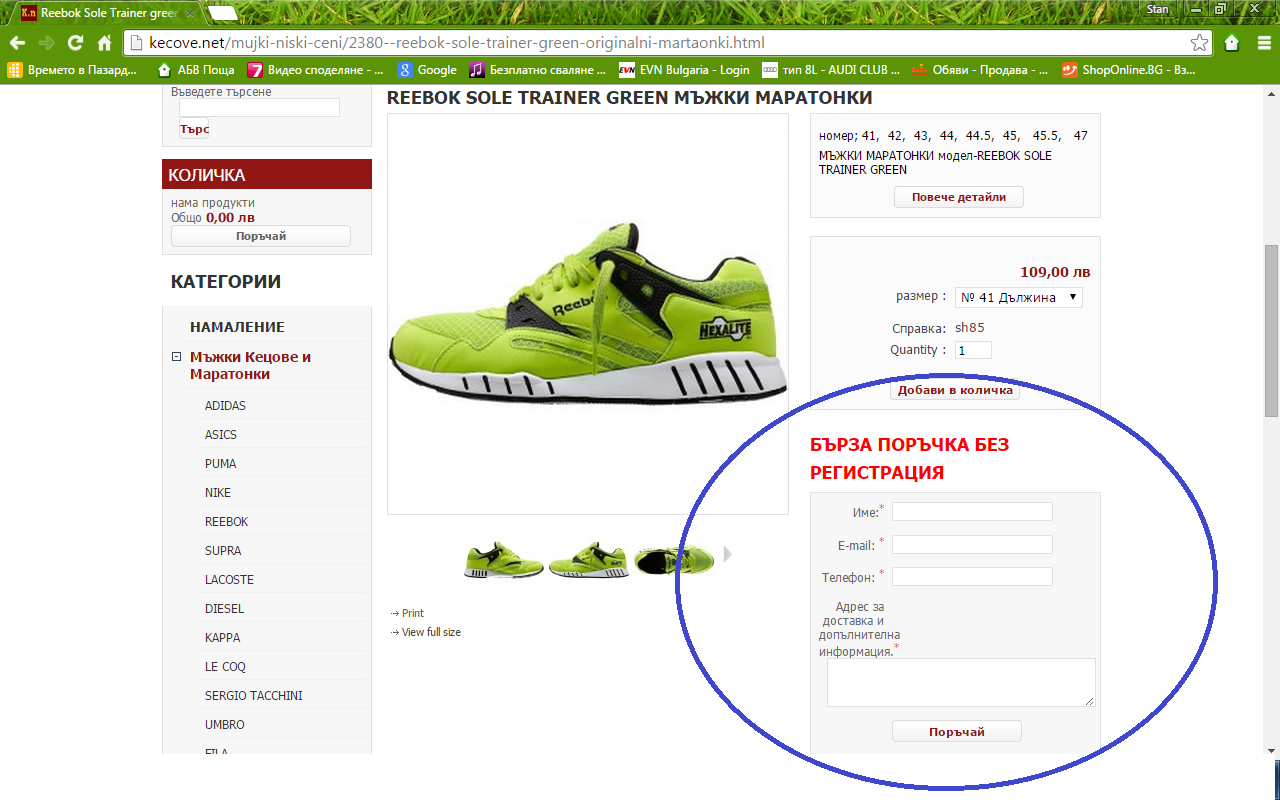Close the Reebok Sole Trainer tab

pyautogui.click(x=190, y=13)
